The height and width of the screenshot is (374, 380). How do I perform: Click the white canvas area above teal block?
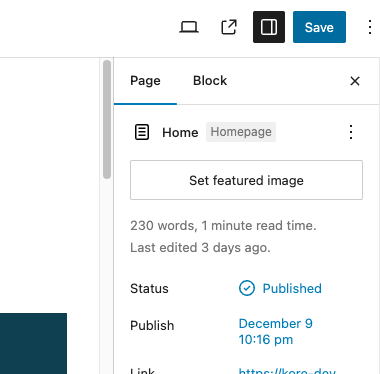tap(49, 185)
